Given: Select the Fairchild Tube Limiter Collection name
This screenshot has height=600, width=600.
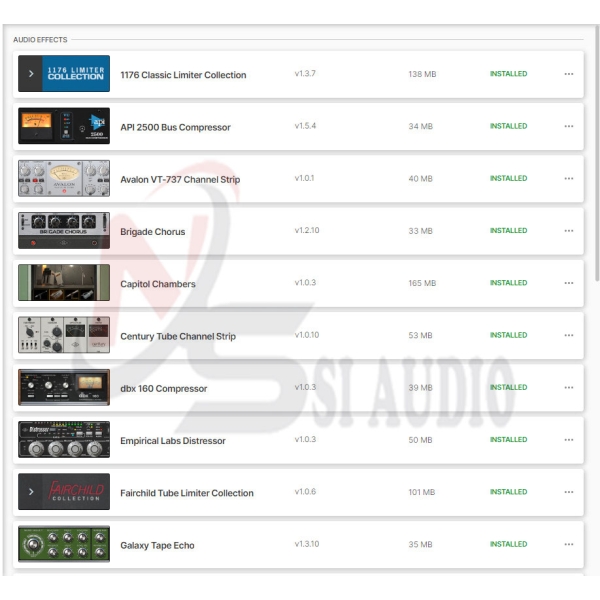Looking at the screenshot, I should 187,493.
